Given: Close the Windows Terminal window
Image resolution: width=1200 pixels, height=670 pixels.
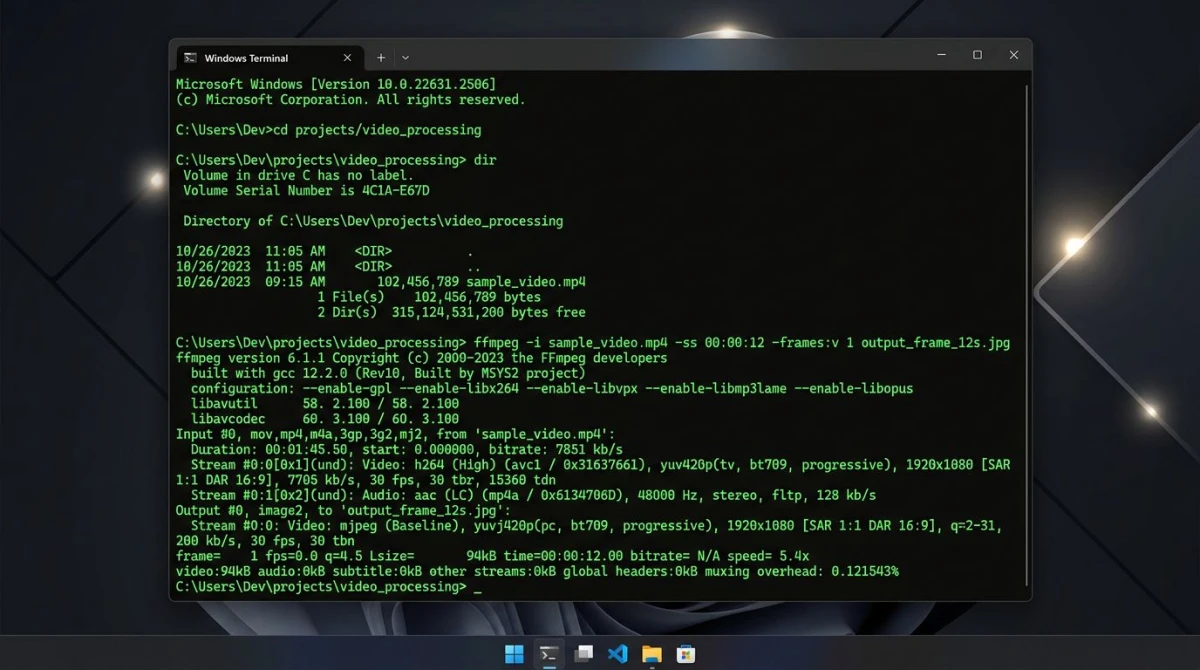Looking at the screenshot, I should (1013, 55).
